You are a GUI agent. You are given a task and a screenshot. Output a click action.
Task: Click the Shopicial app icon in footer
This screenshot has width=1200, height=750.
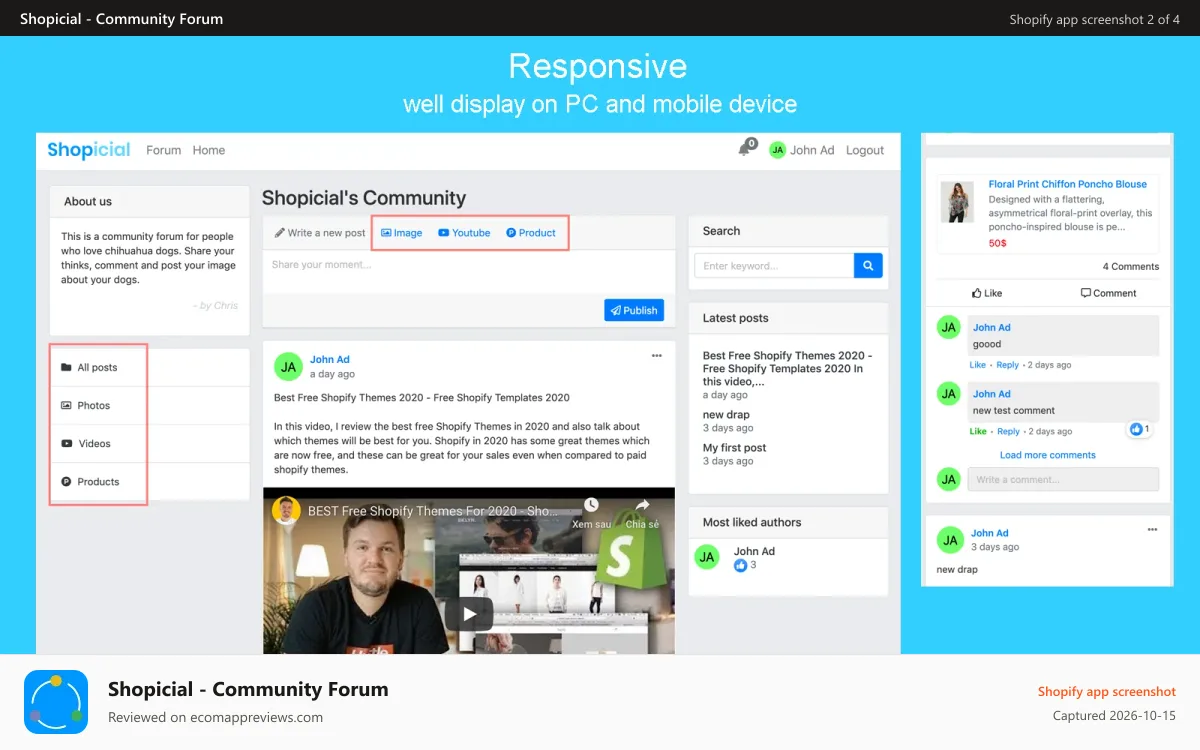click(56, 702)
